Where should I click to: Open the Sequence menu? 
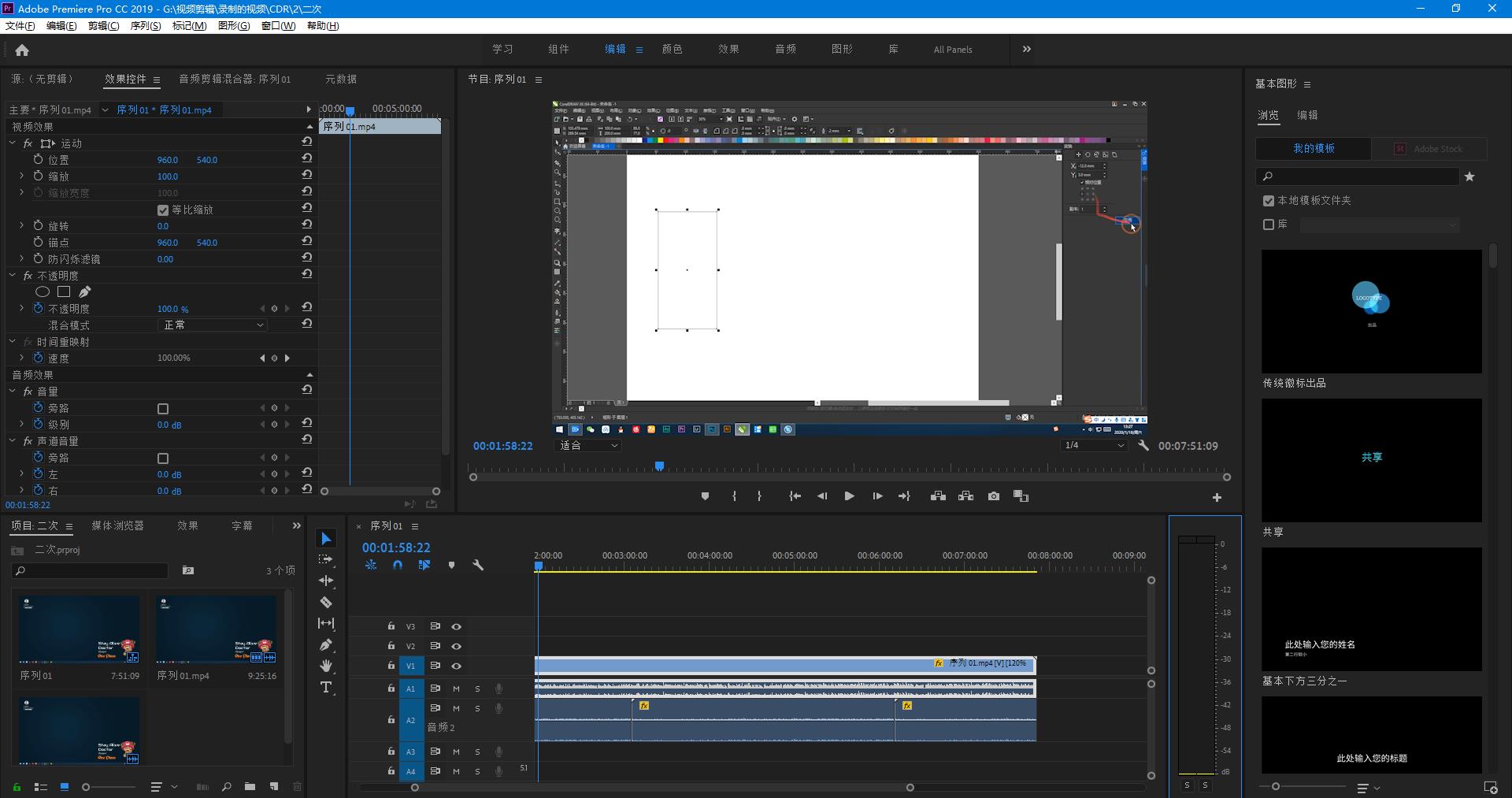(145, 26)
